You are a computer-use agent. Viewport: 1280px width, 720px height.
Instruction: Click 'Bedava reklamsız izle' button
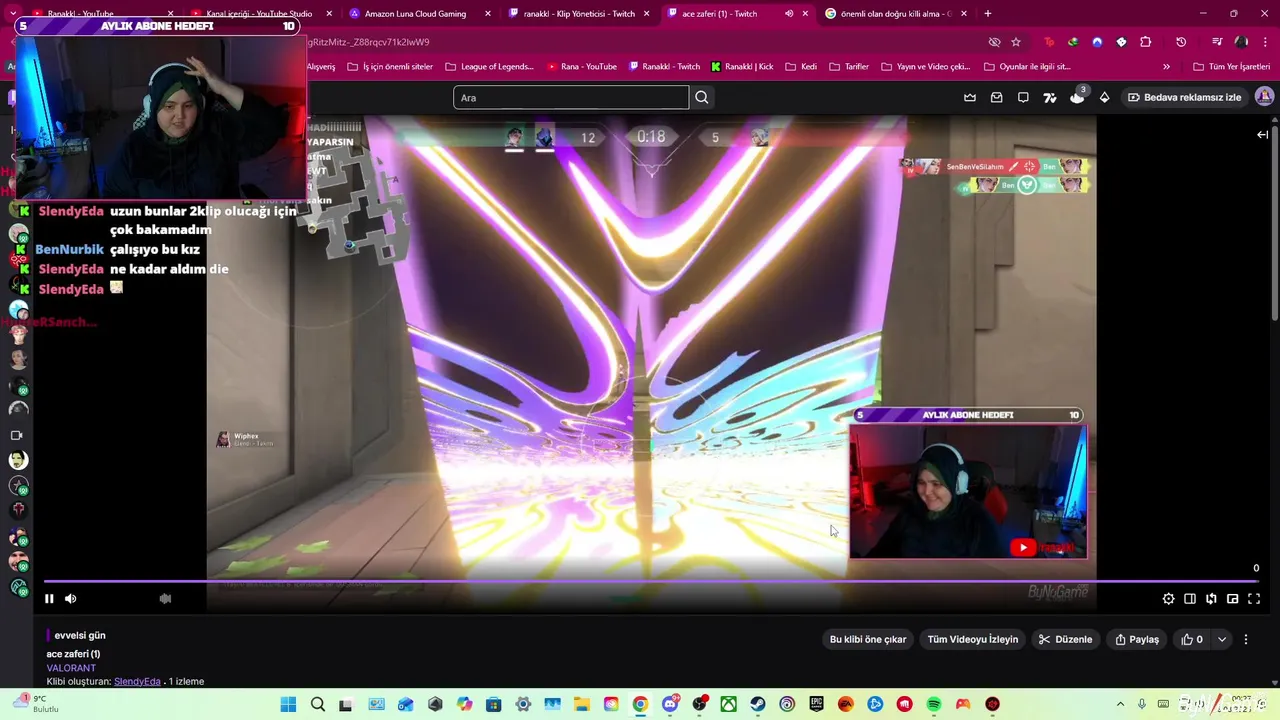tap(1184, 97)
